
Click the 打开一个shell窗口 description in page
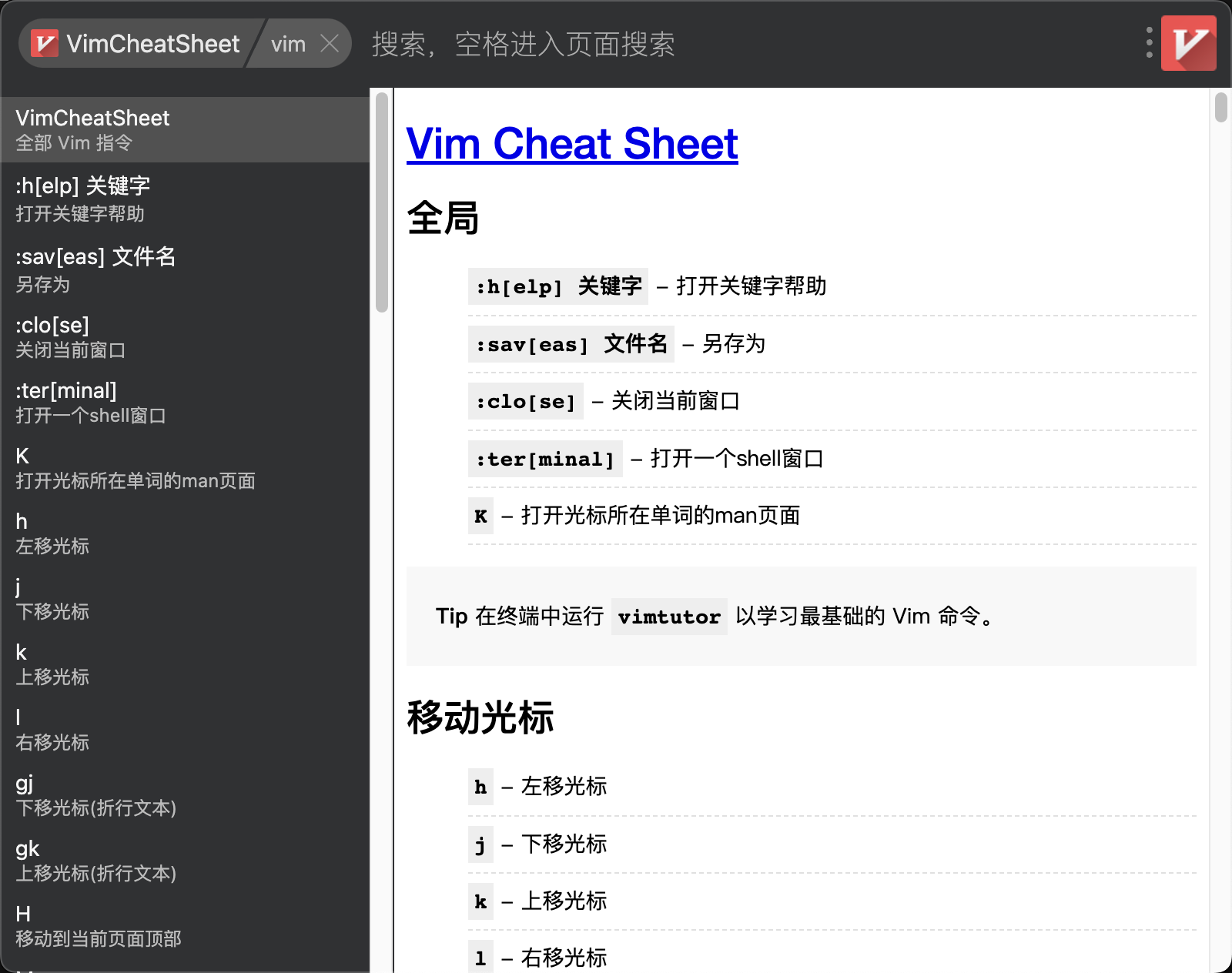pyautogui.click(x=737, y=459)
